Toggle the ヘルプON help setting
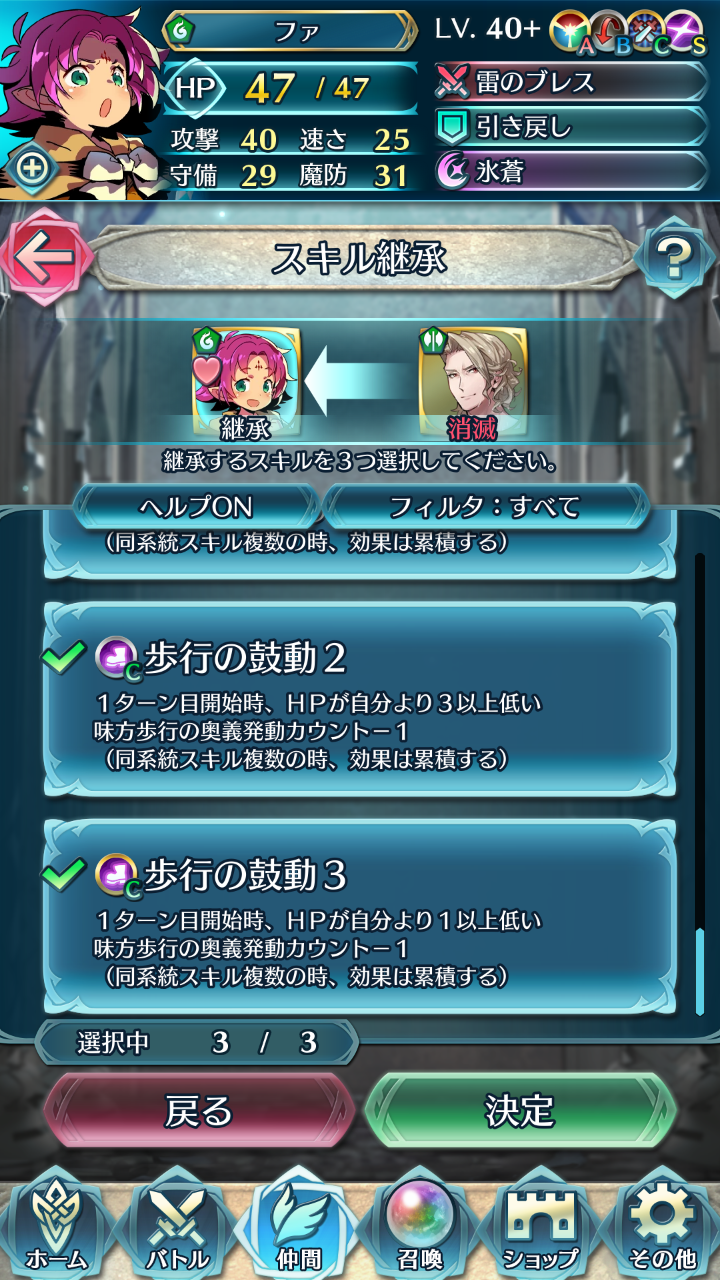 click(x=197, y=507)
